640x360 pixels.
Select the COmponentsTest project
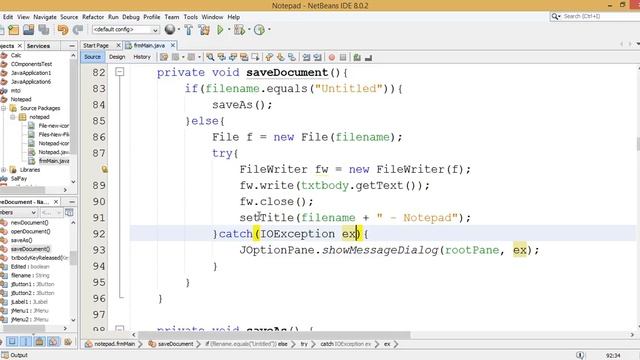point(31,64)
